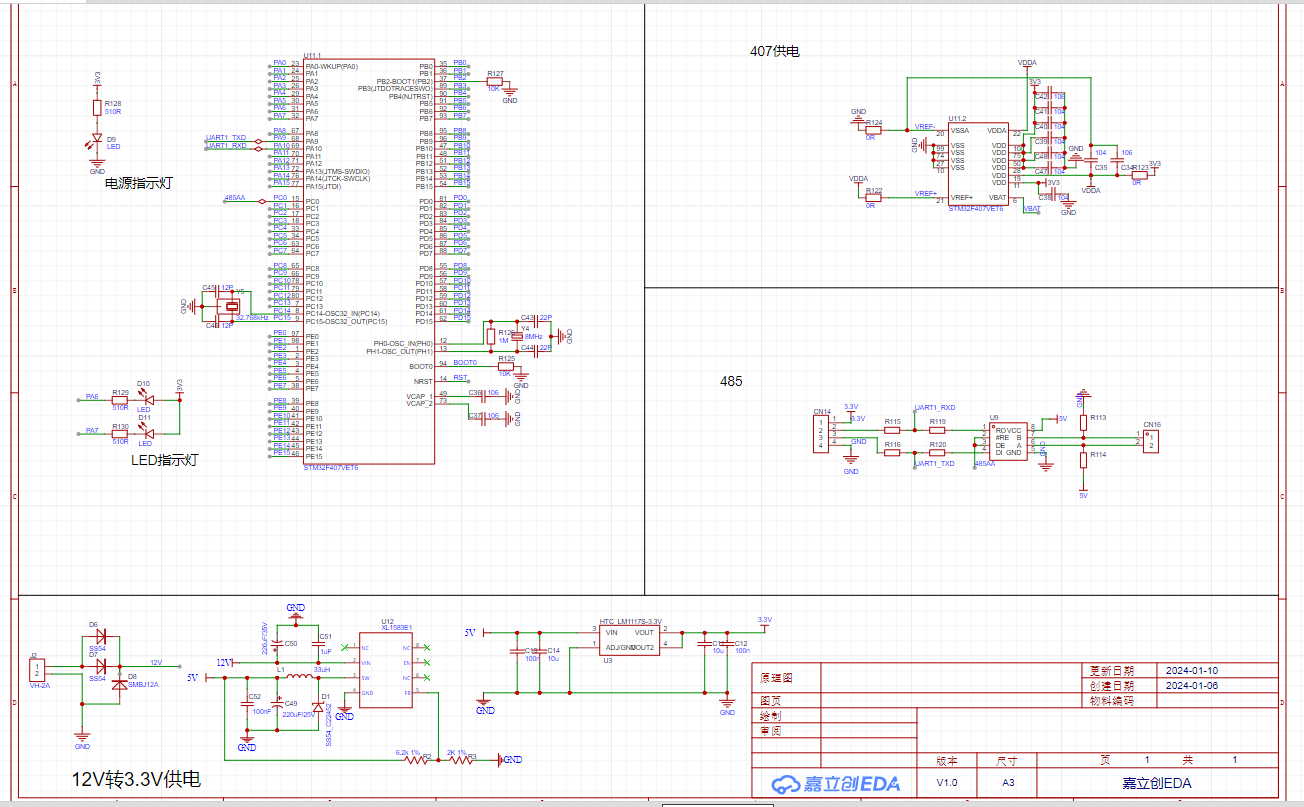Image resolution: width=1304 pixels, height=807 pixels.
Task: Select the R123 0R resistor near 3V3
Action: click(x=1140, y=176)
